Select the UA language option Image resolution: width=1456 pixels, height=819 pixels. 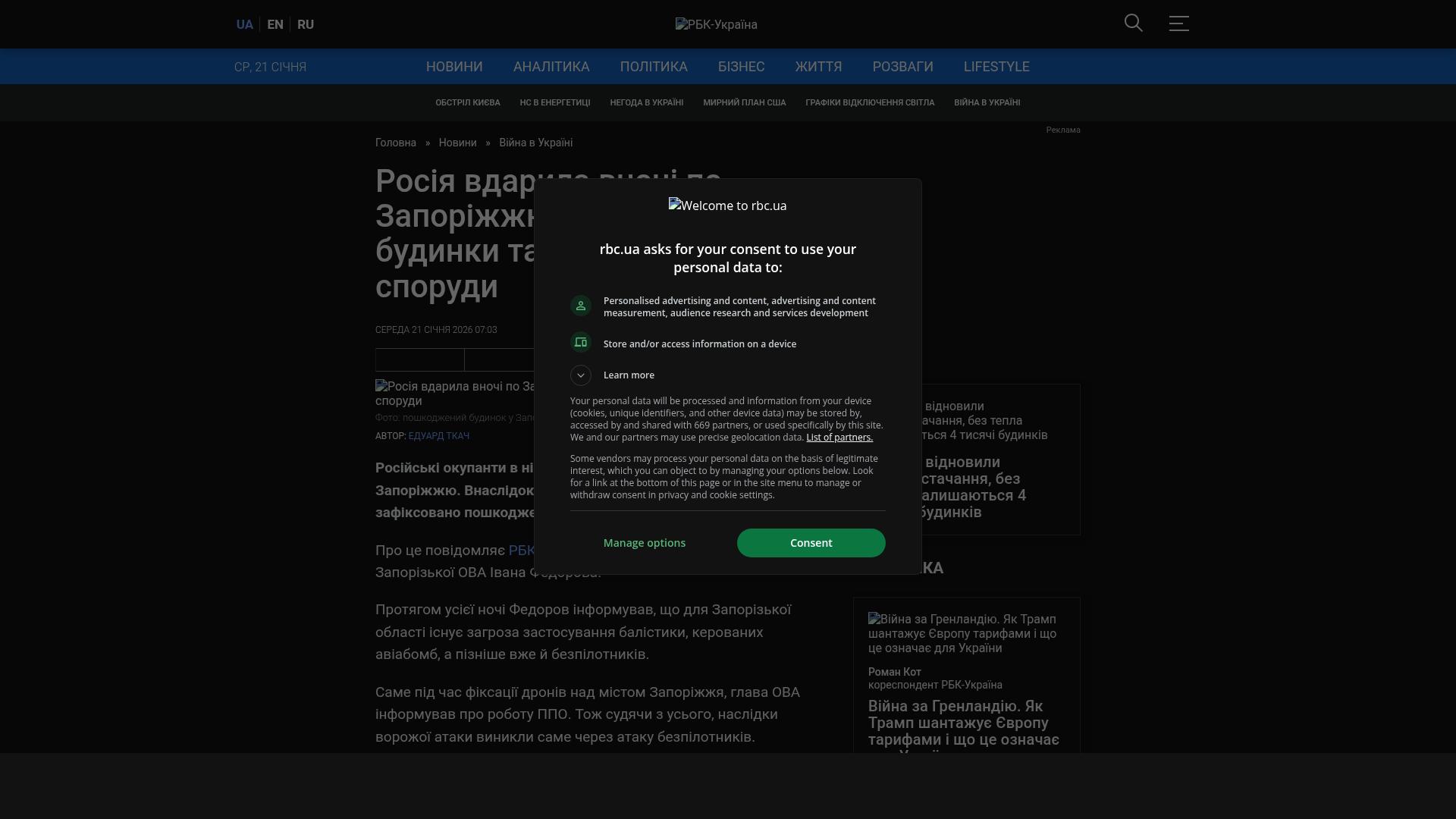244,24
